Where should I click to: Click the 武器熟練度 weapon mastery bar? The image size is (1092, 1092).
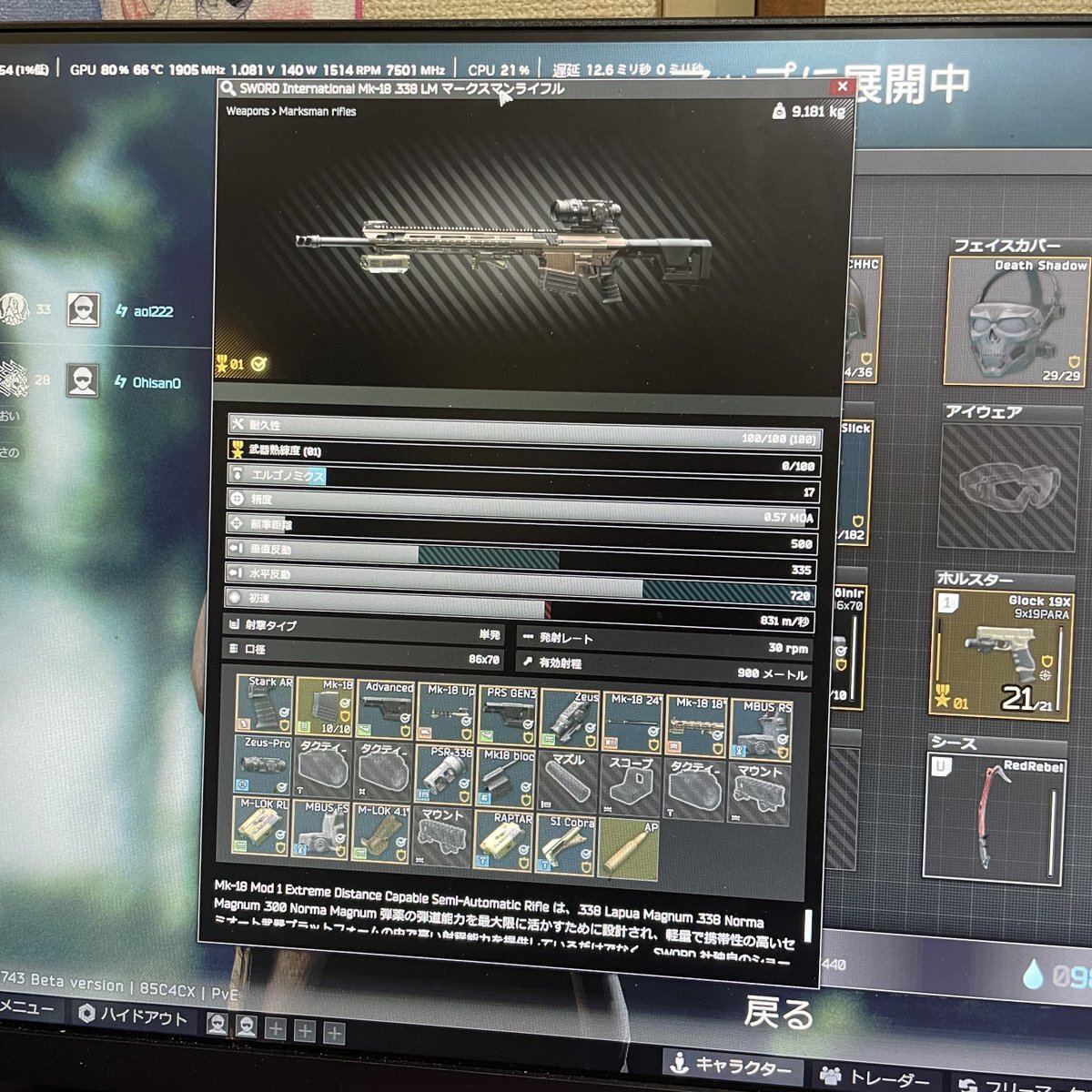click(524, 455)
